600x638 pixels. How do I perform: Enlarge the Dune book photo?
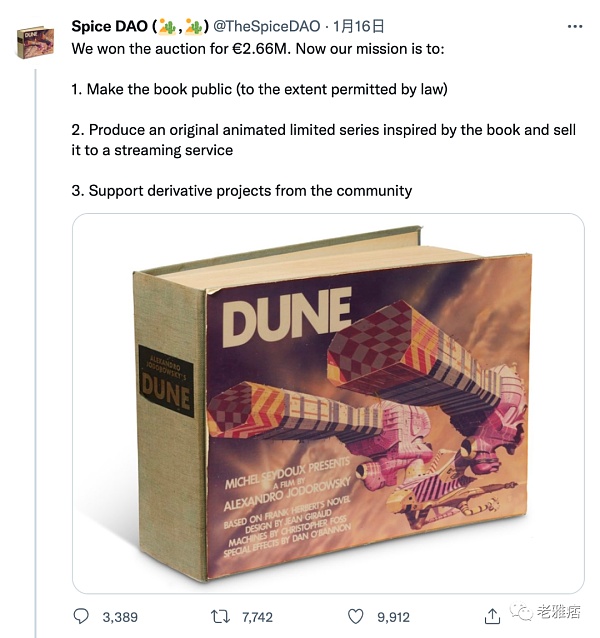(x=328, y=403)
